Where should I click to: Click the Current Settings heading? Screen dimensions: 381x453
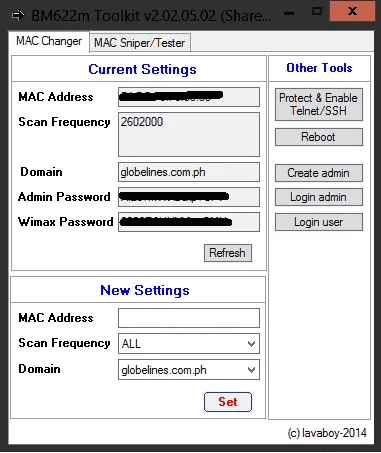(x=142, y=69)
